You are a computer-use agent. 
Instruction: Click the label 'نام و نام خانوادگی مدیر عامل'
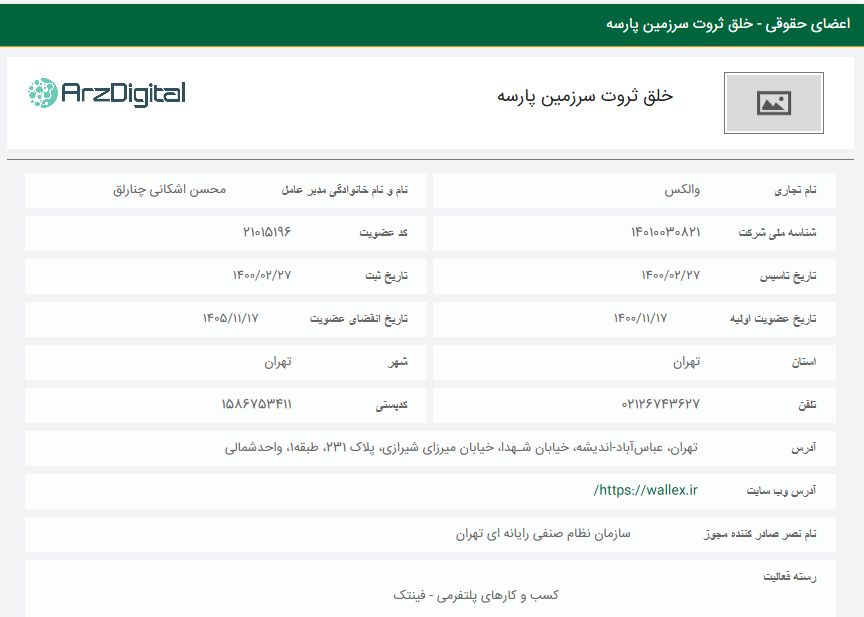point(345,191)
